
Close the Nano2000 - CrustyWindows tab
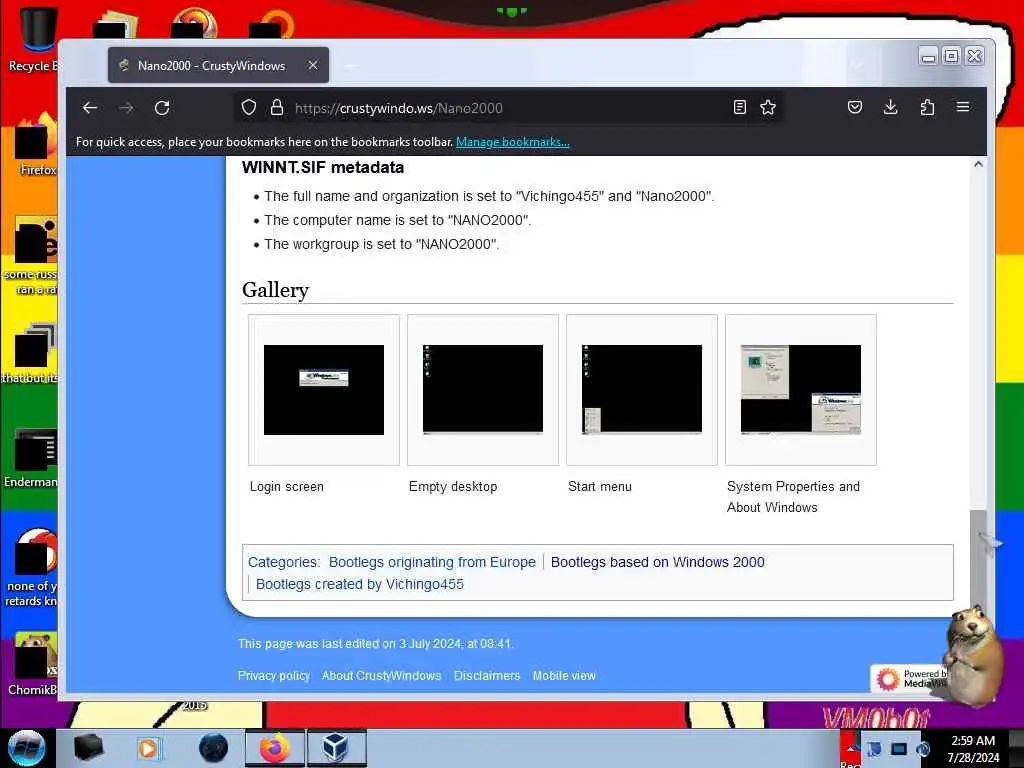tap(313, 65)
